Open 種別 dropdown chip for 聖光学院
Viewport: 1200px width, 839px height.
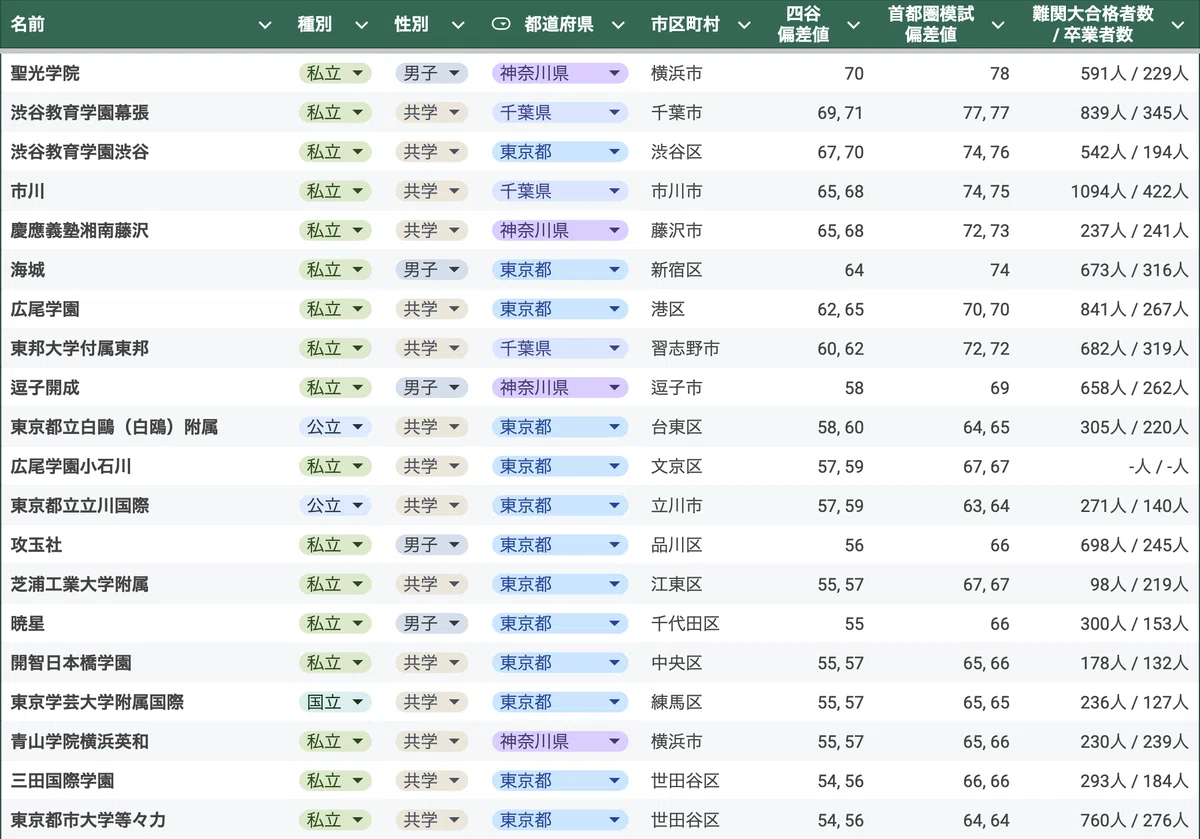click(x=335, y=73)
